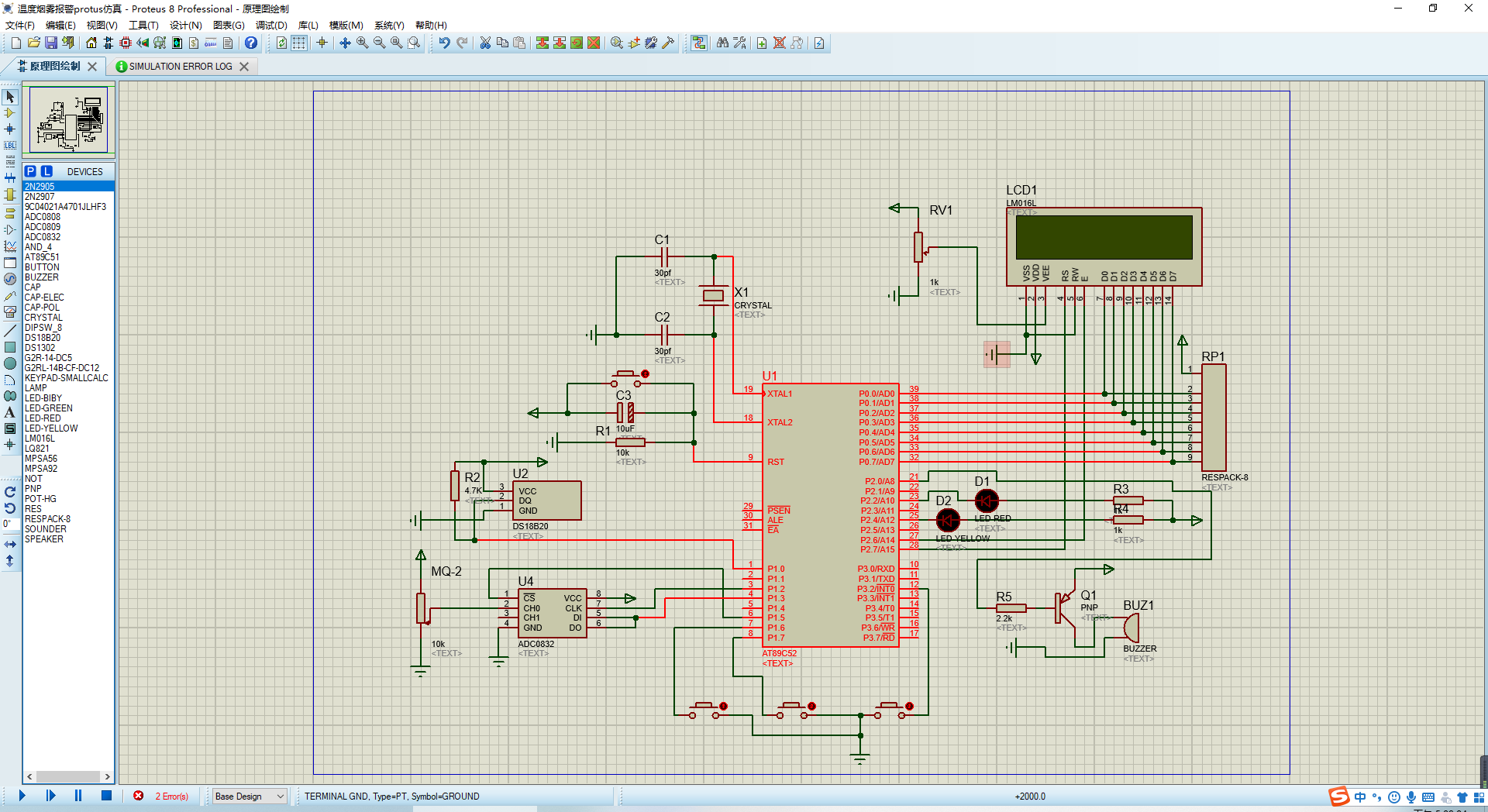Open electrical rules check icon
The width and height of the screenshot is (1488, 812).
coord(819,43)
